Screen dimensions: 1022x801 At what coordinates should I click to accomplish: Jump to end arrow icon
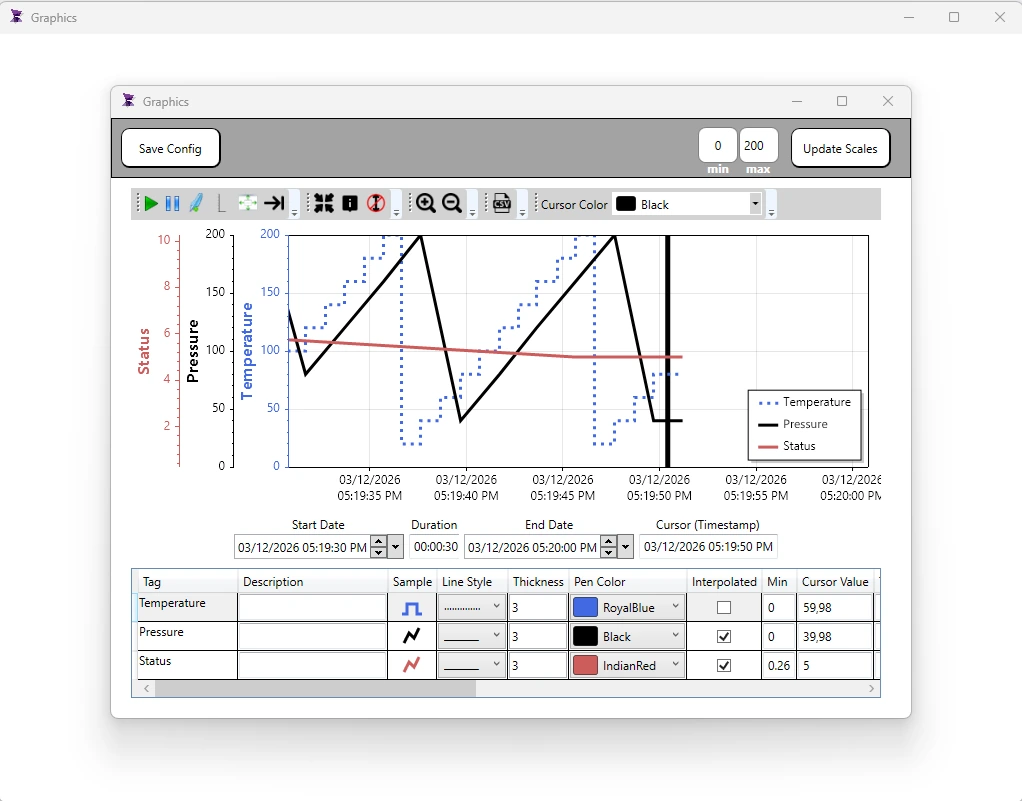pos(274,204)
